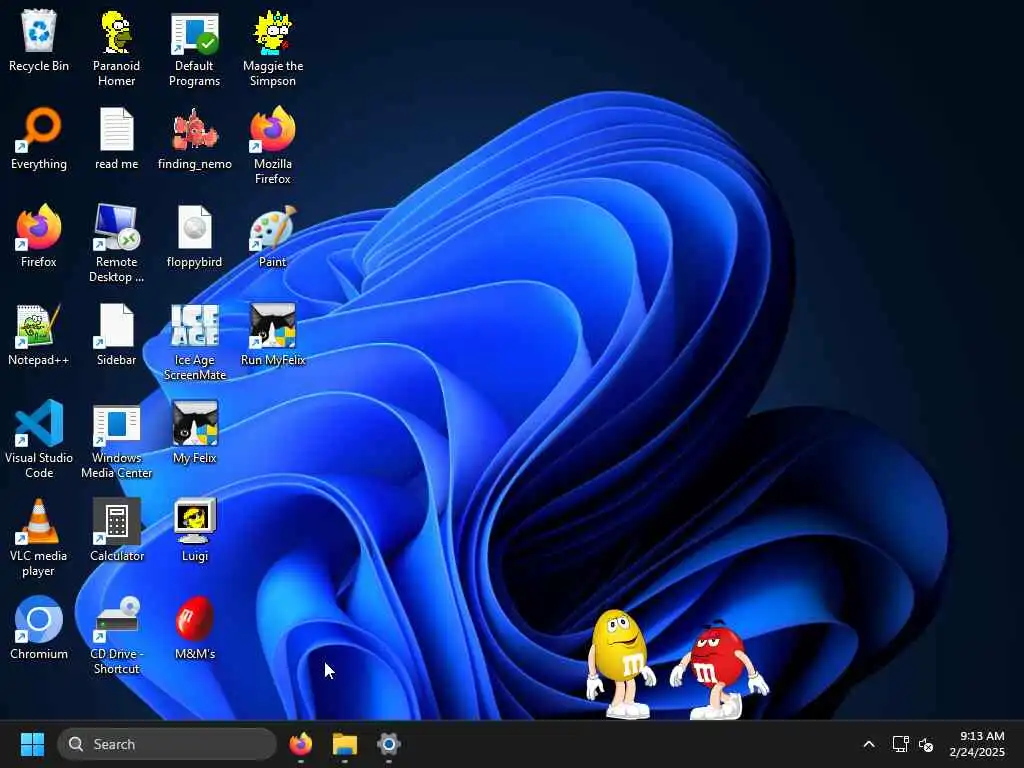Launch Maggie the Simpson icon
The image size is (1024, 768).
[272, 48]
